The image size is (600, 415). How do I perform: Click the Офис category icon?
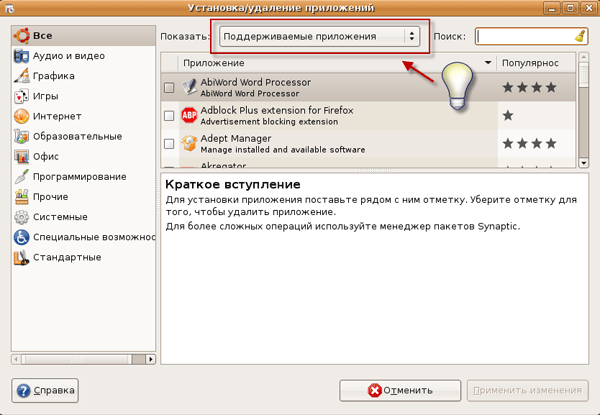click(22, 156)
